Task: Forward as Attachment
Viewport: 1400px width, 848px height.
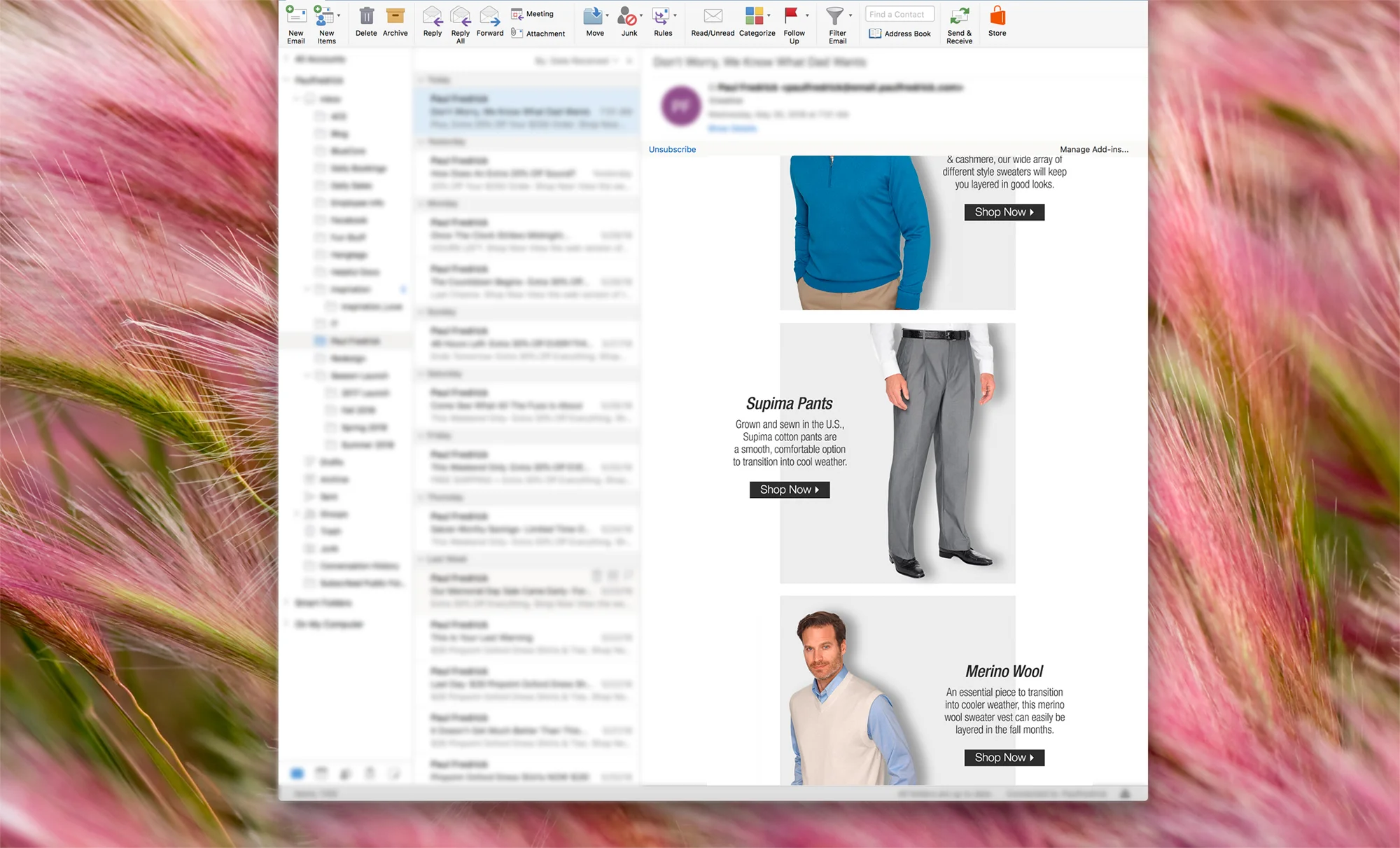Action: (x=538, y=33)
